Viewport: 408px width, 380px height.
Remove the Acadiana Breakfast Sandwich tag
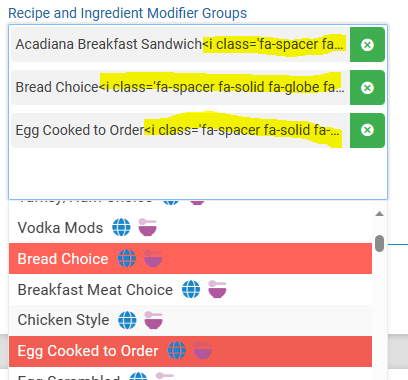pyautogui.click(x=367, y=45)
